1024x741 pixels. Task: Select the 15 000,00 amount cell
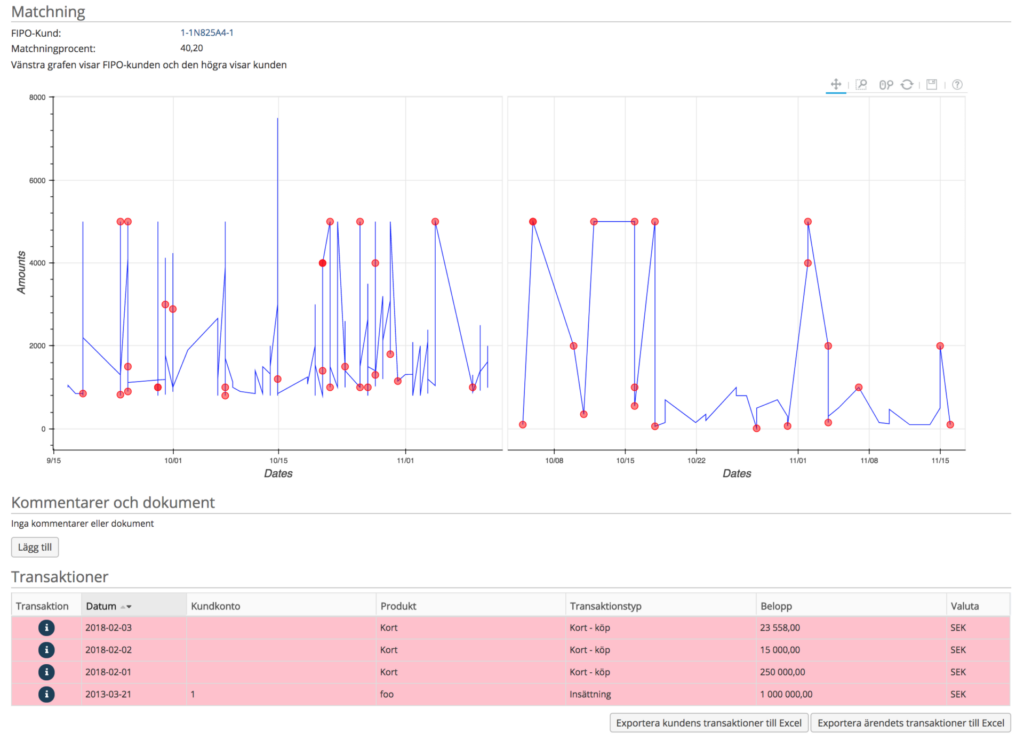coord(851,650)
